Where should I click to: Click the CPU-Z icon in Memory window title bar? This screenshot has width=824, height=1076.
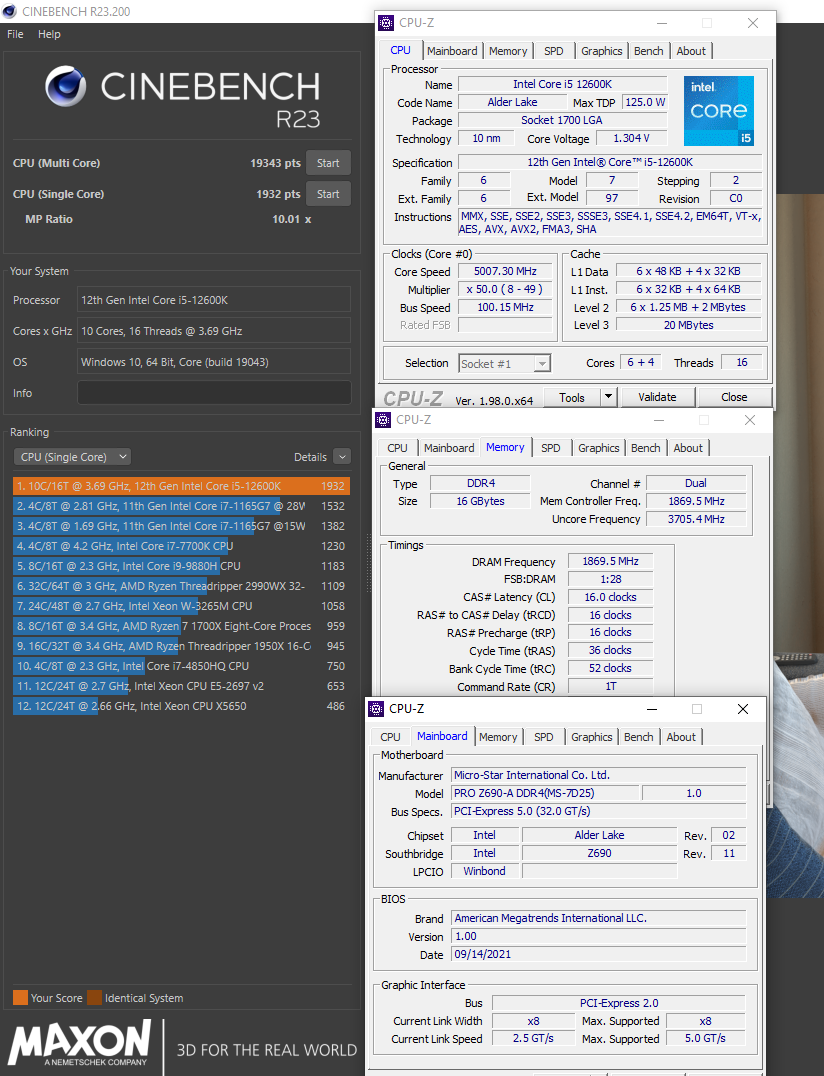click(x=384, y=419)
